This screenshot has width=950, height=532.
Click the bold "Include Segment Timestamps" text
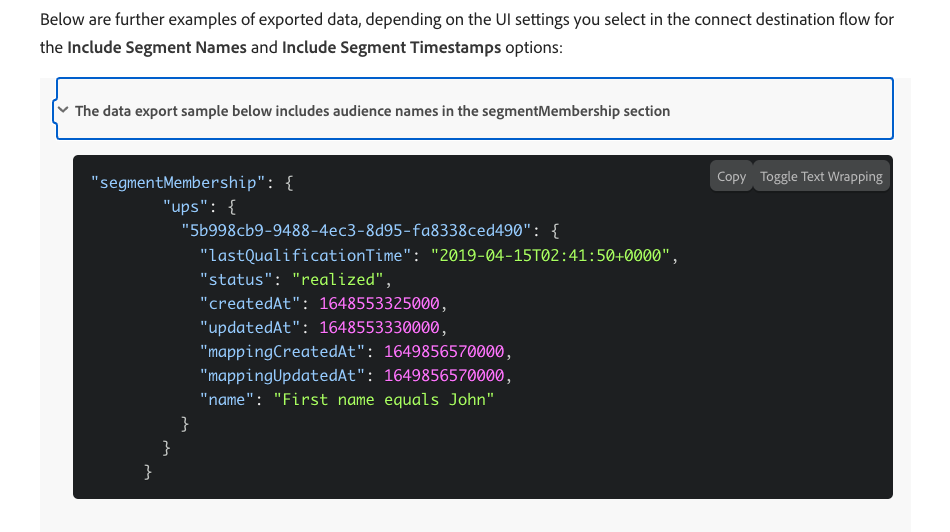point(391,48)
